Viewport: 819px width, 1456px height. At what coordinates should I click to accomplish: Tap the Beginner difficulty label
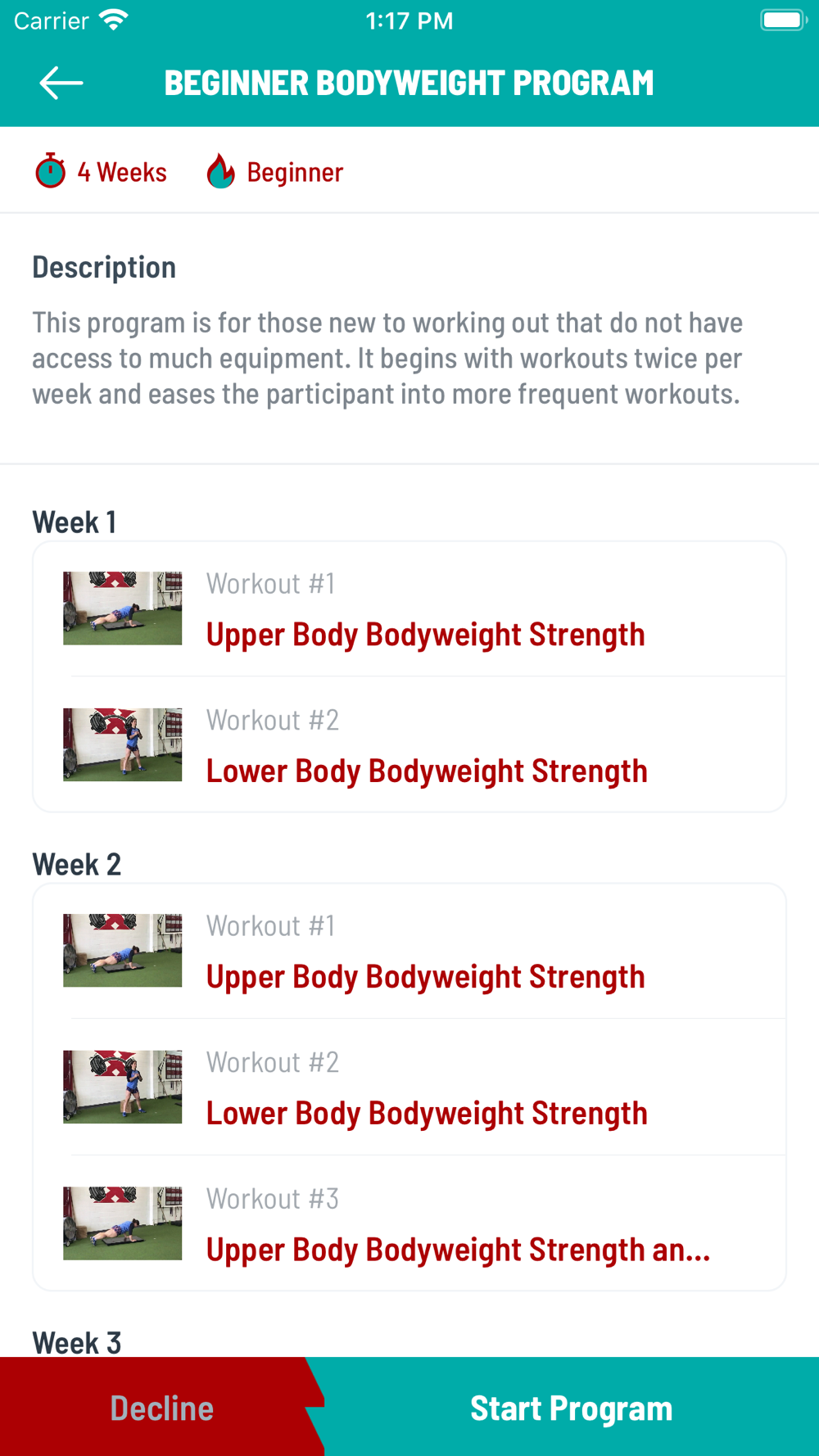tap(295, 172)
